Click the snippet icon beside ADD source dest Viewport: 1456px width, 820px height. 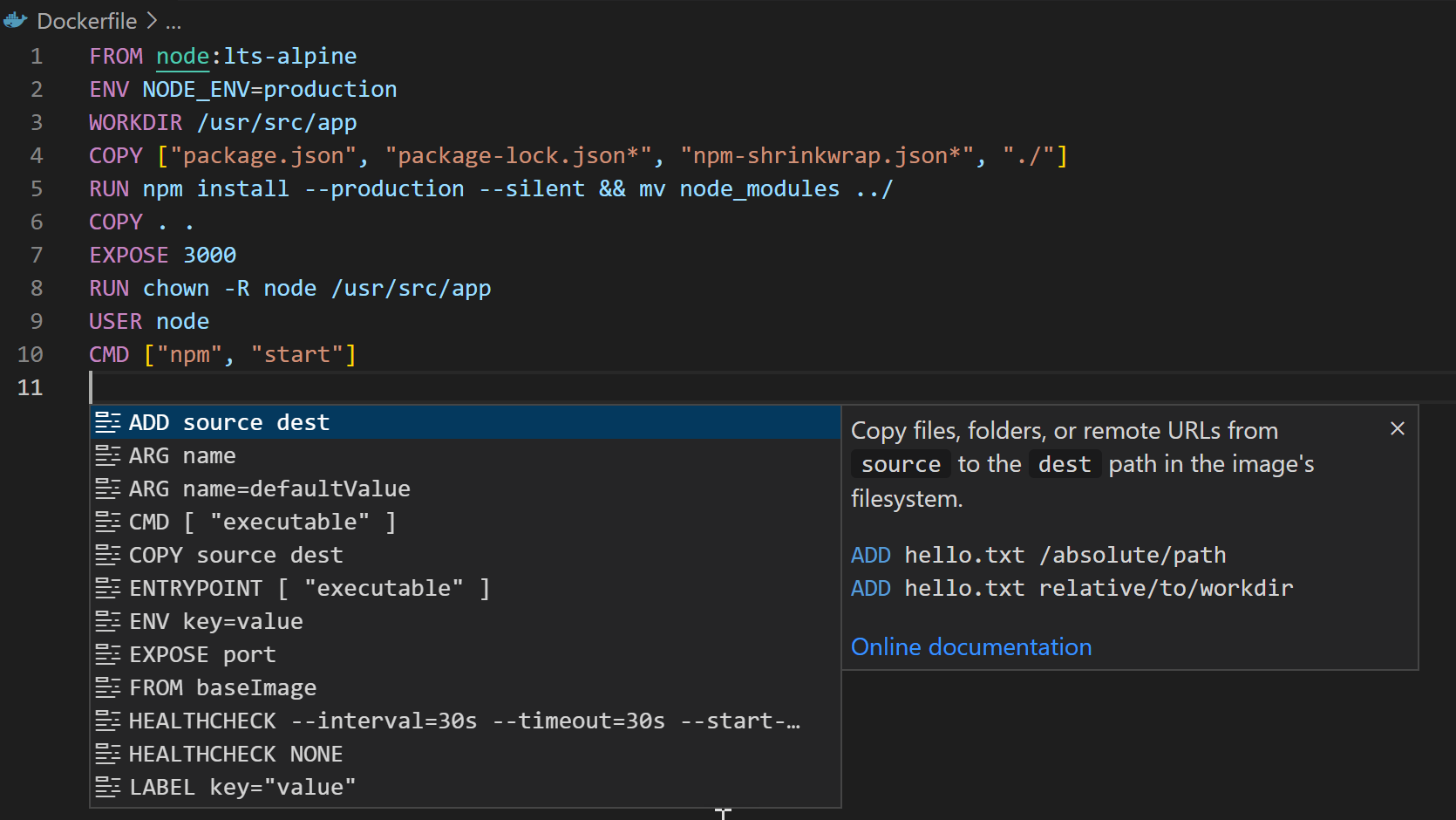click(109, 422)
